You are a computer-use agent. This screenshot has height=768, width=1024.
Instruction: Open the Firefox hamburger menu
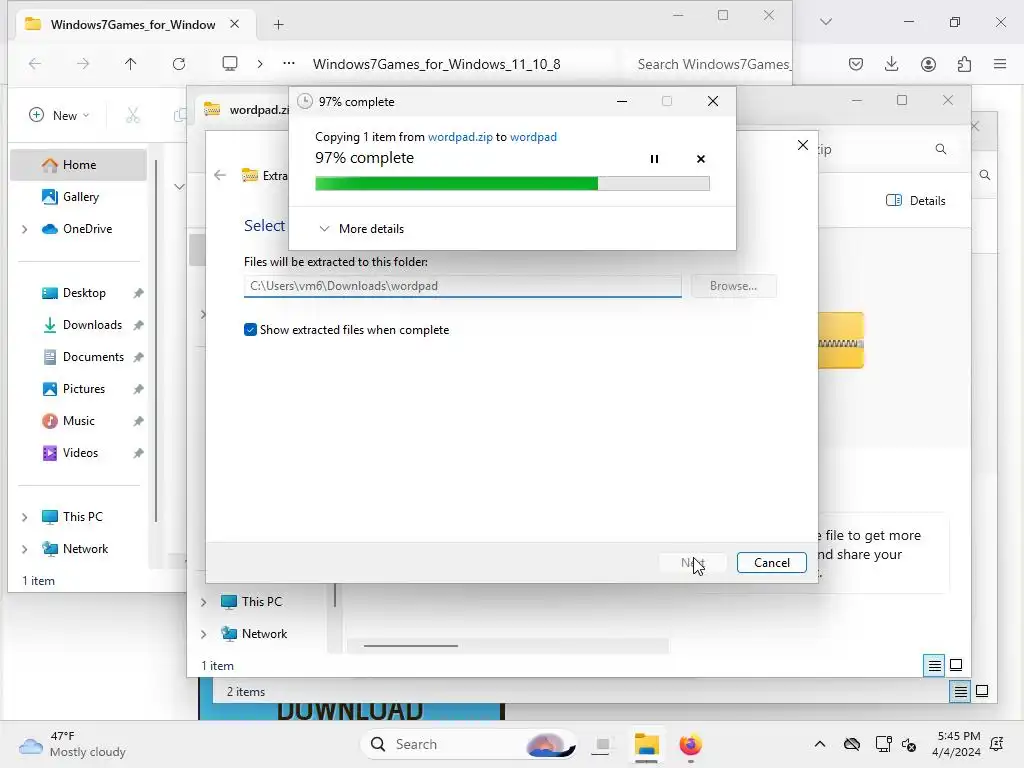coord(1000,63)
